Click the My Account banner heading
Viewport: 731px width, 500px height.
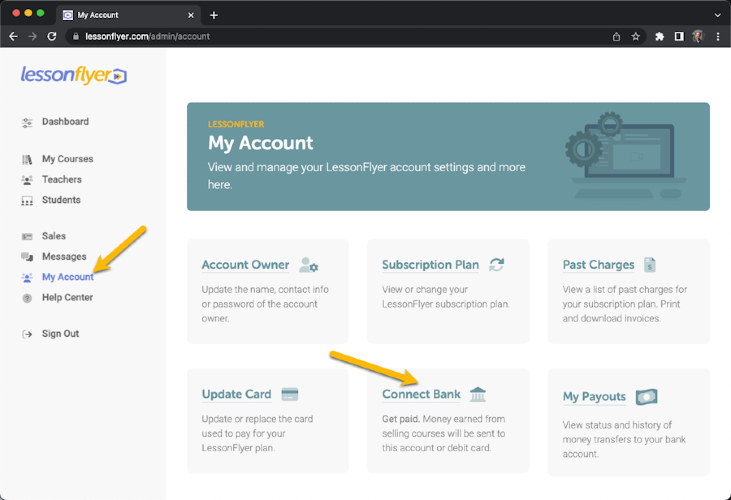(260, 143)
